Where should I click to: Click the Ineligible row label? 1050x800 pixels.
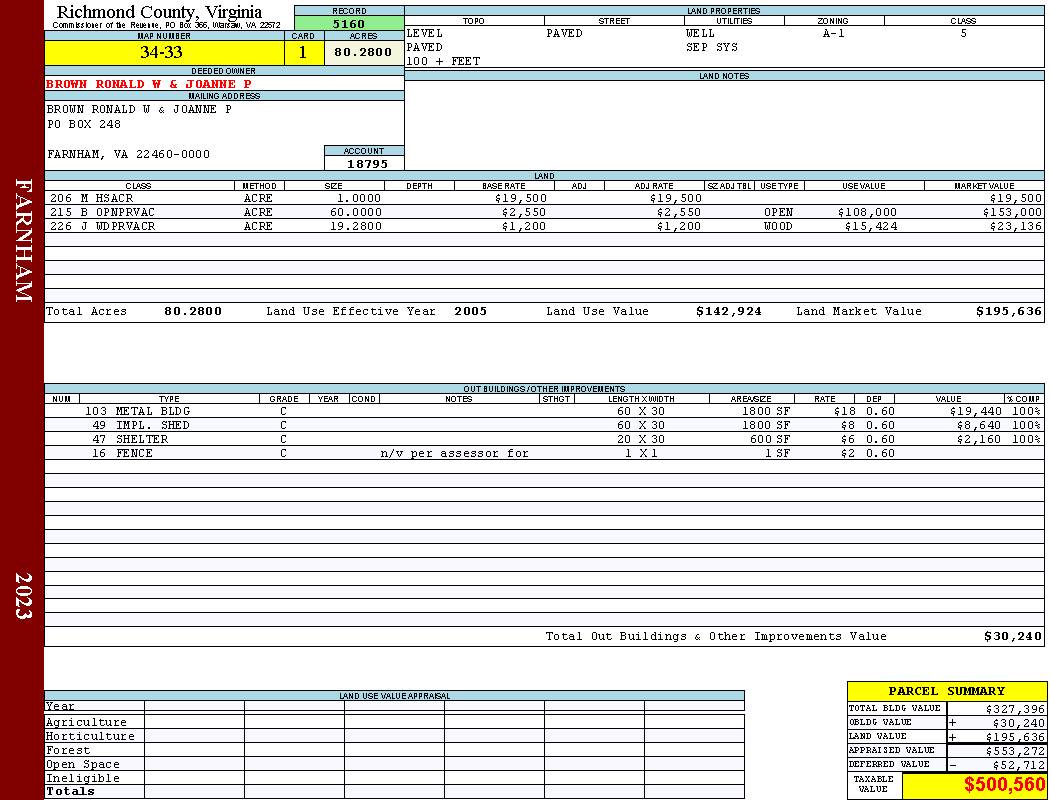point(83,779)
